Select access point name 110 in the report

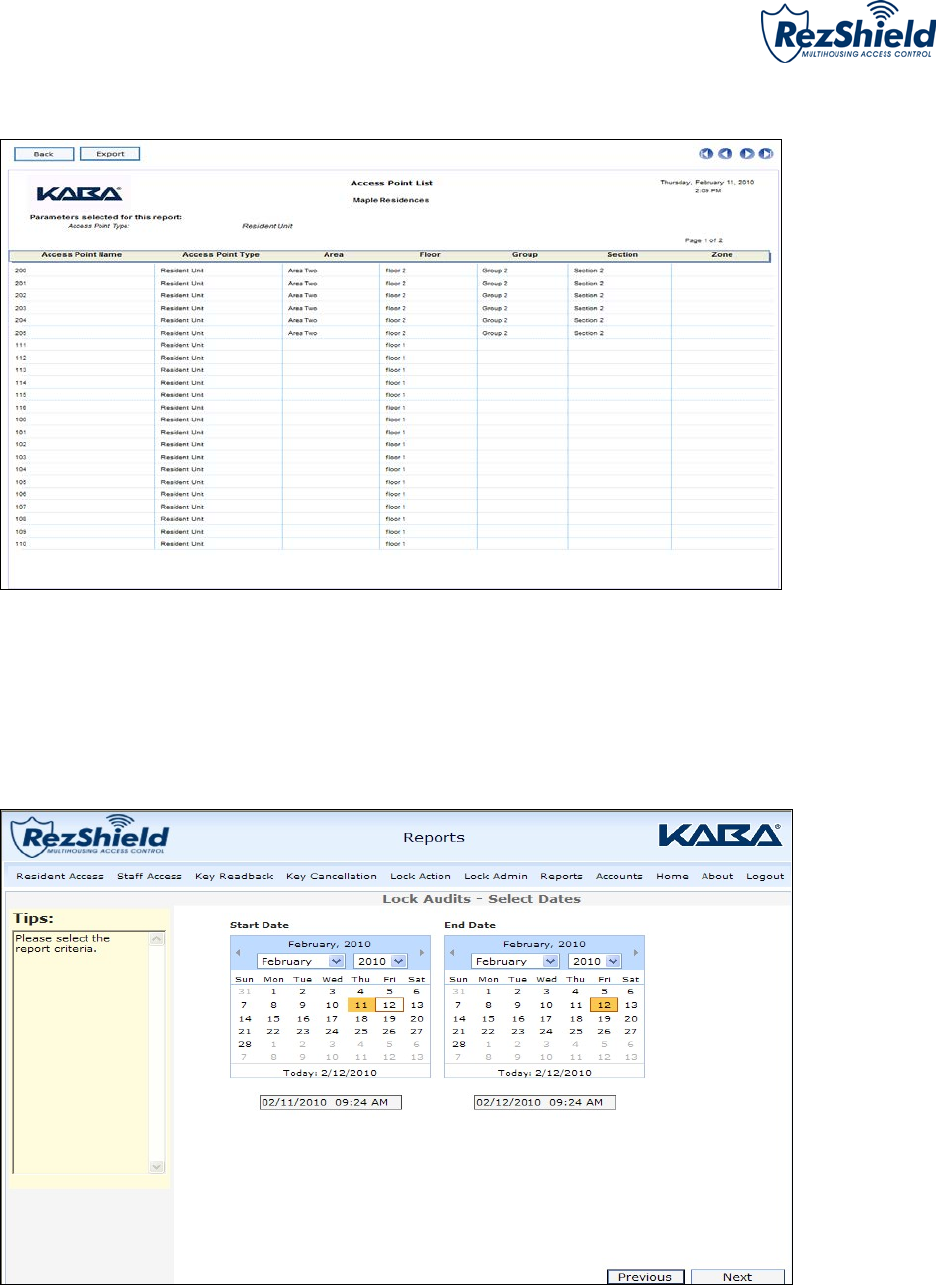click(21, 544)
